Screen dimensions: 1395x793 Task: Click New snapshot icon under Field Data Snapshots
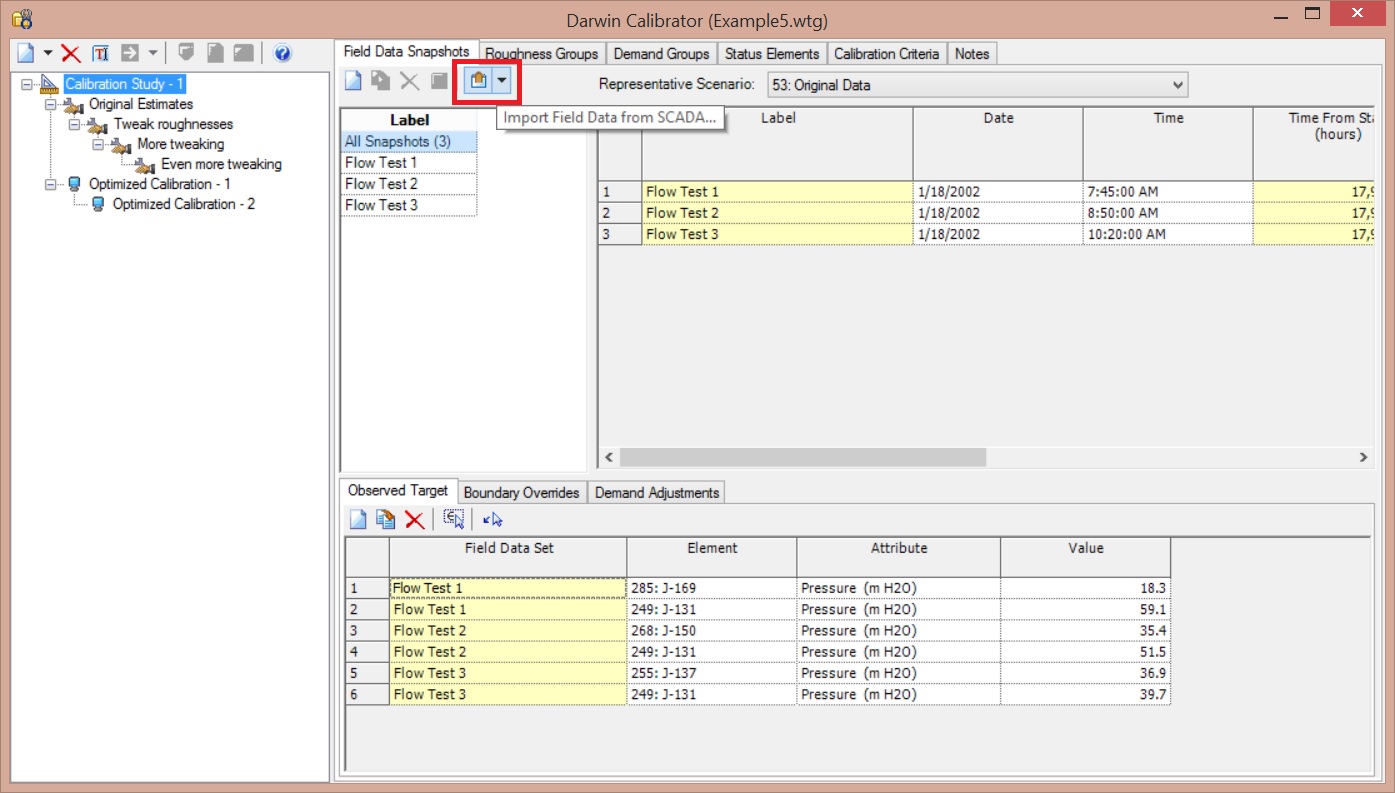click(x=354, y=82)
